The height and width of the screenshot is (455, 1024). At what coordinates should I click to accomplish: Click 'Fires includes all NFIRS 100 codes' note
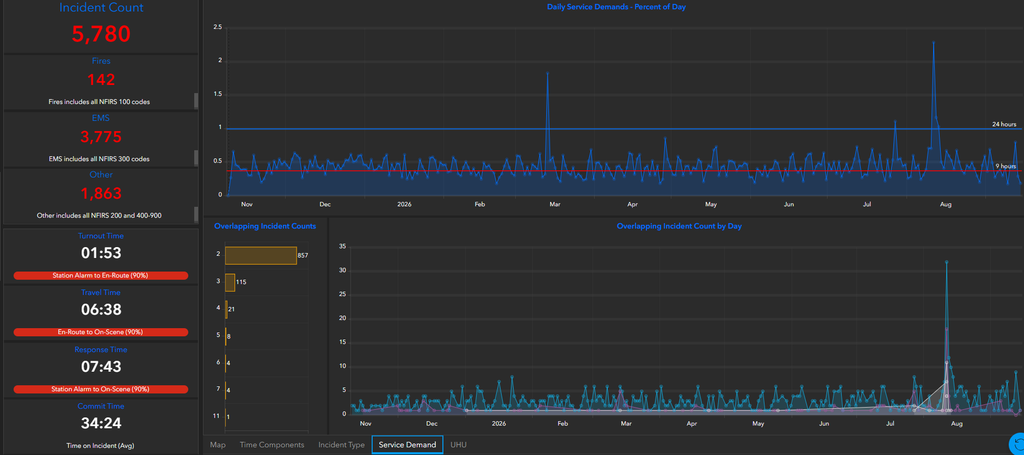(101, 102)
